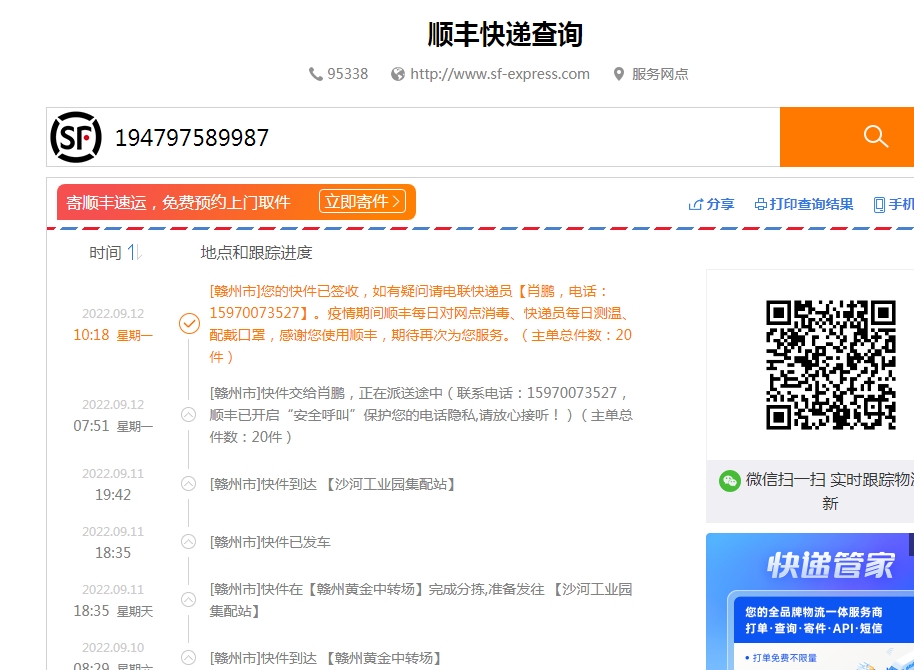914x670 pixels.
Task: Toggle the time sort order arrows
Action: 135,252
